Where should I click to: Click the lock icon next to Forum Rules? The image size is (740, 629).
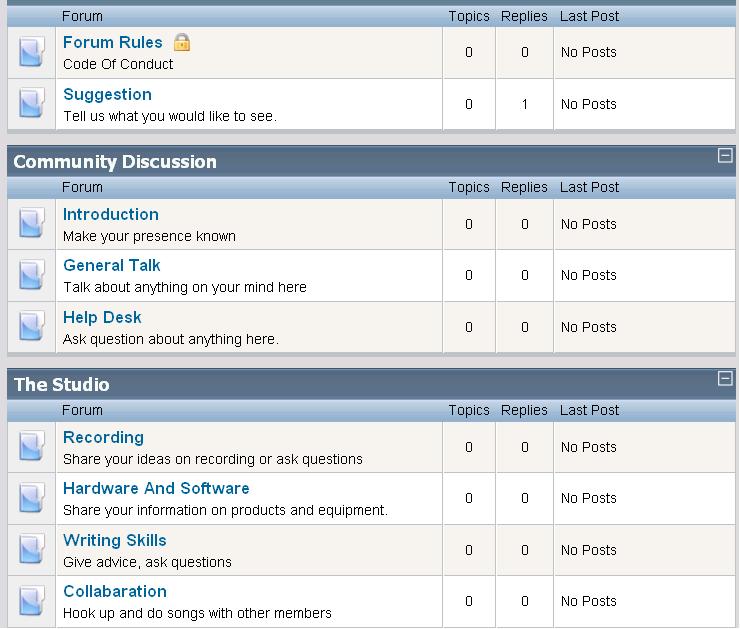pyautogui.click(x=182, y=42)
